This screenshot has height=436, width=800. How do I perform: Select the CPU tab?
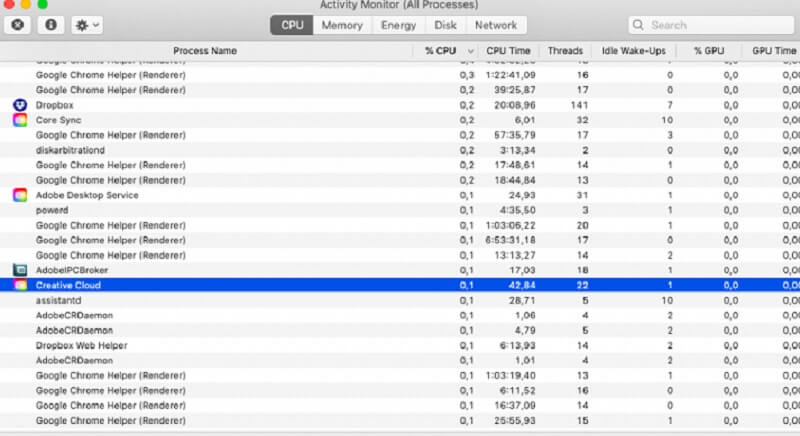tap(292, 25)
